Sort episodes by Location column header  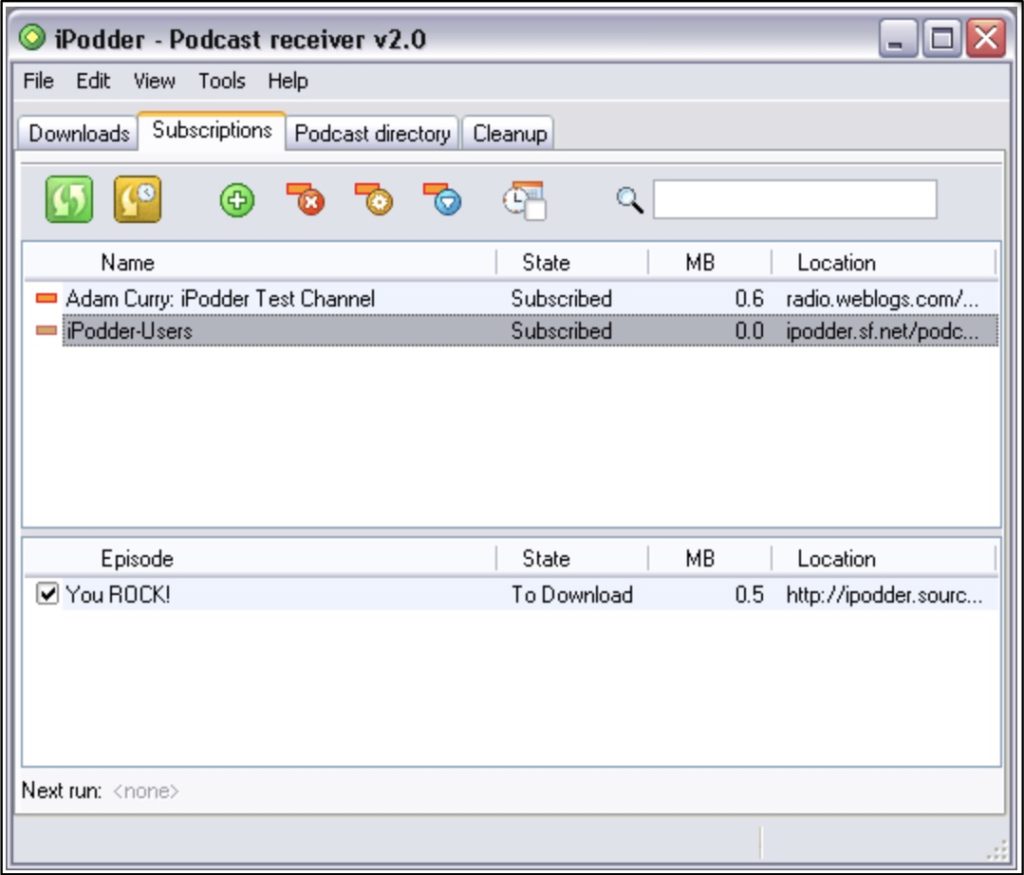pyautogui.click(x=884, y=559)
